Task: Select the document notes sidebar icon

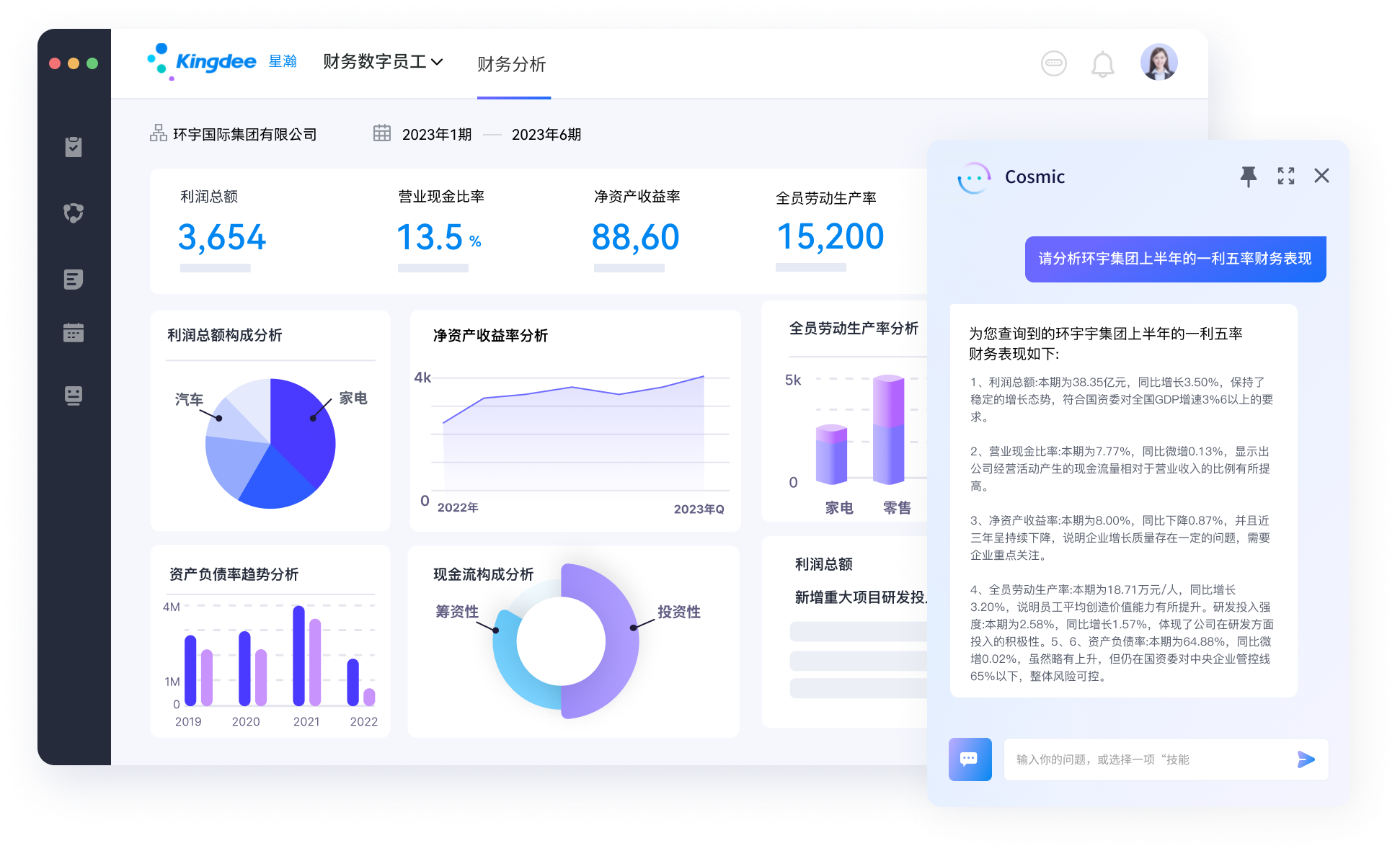Action: [x=74, y=279]
